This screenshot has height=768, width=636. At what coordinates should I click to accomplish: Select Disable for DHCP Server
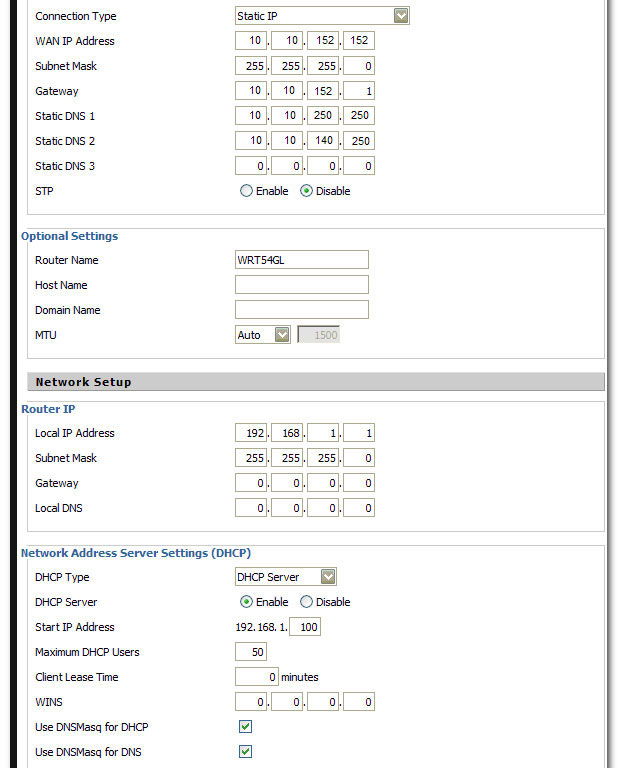pos(306,601)
